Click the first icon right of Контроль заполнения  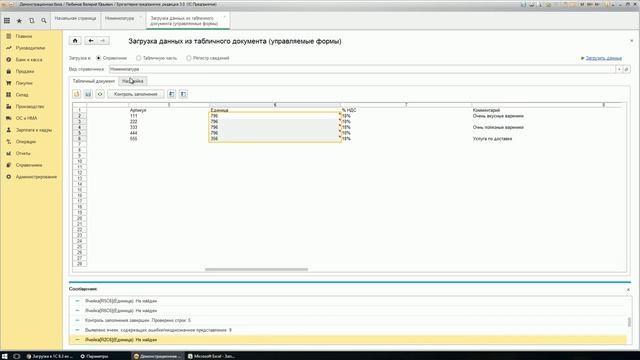click(171, 94)
